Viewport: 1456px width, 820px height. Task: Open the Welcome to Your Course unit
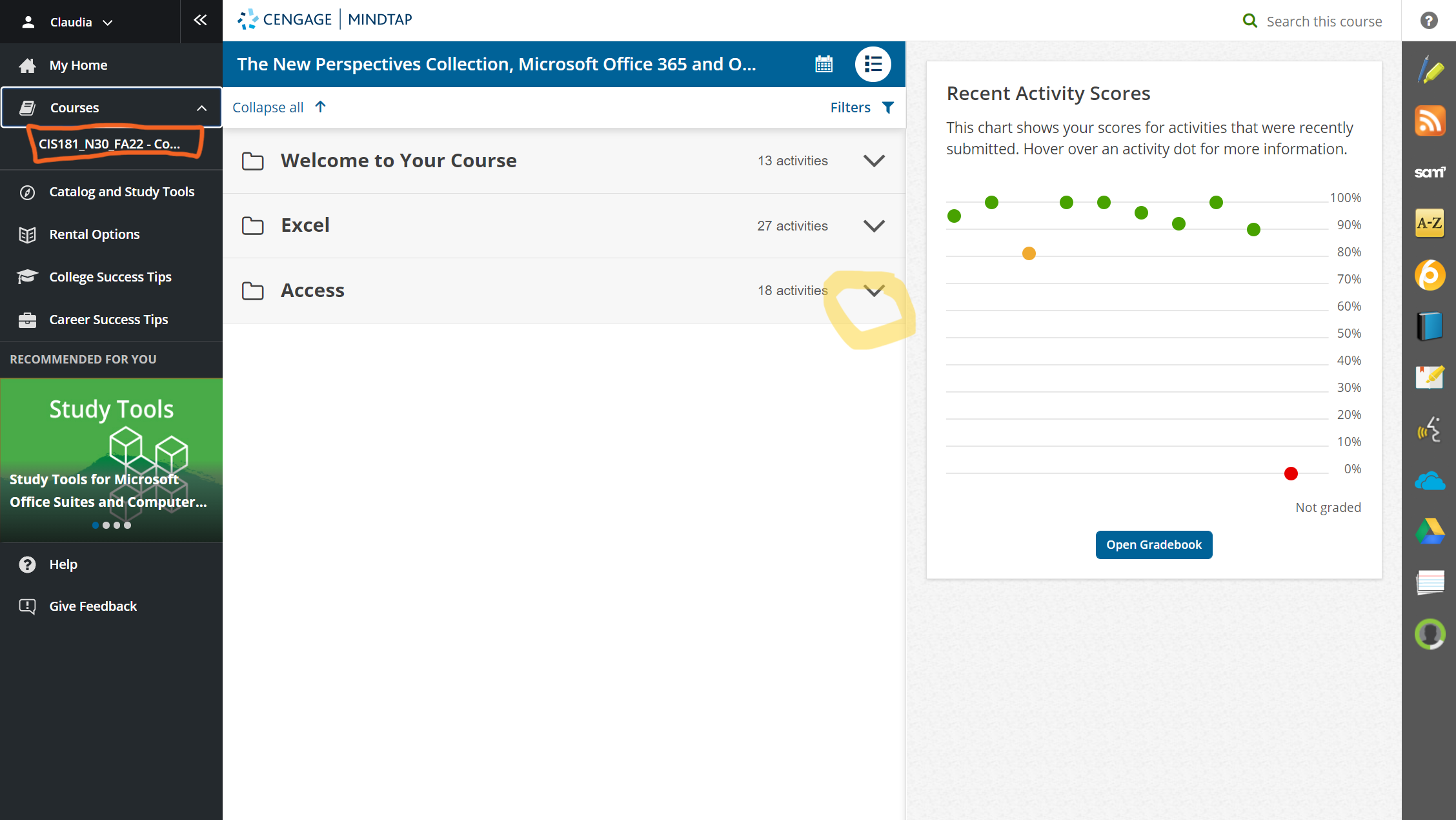(399, 160)
